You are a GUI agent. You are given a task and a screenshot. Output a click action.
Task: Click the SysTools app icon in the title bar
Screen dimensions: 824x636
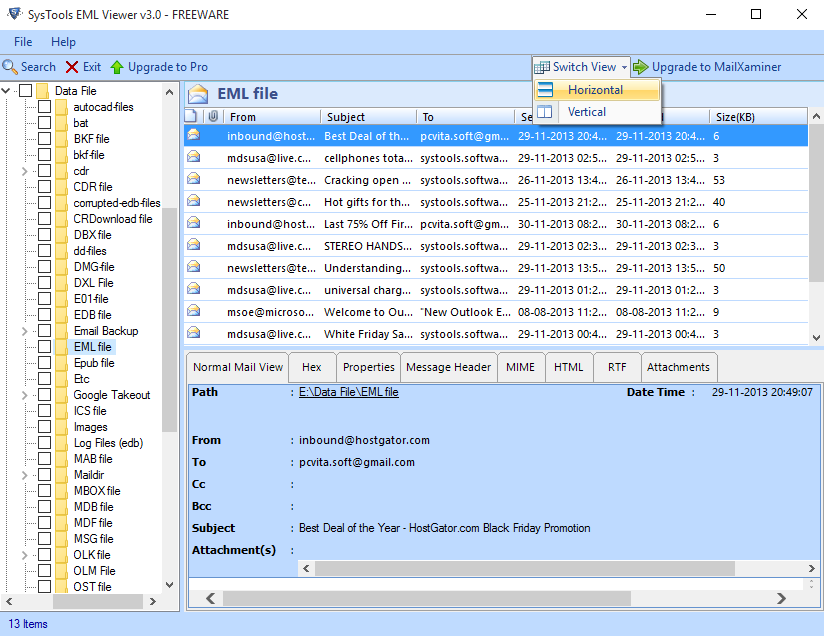click(14, 14)
